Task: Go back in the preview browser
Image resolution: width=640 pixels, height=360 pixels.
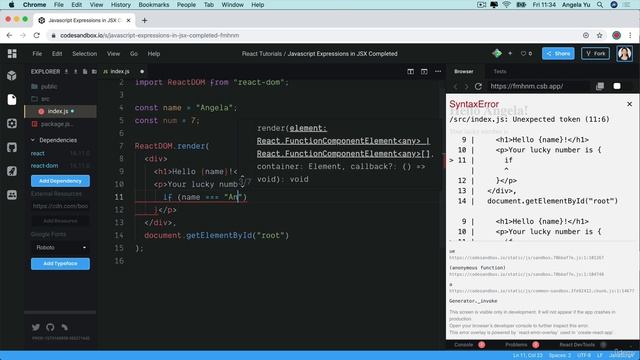Action: click(x=456, y=86)
